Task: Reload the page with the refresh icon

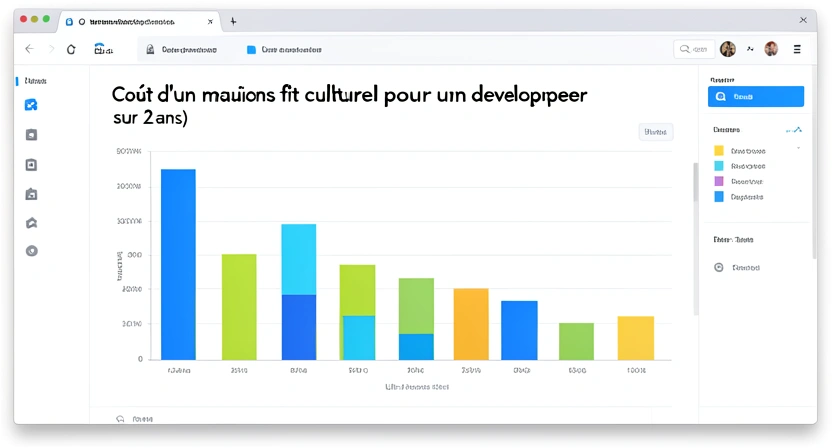Action: (x=71, y=49)
